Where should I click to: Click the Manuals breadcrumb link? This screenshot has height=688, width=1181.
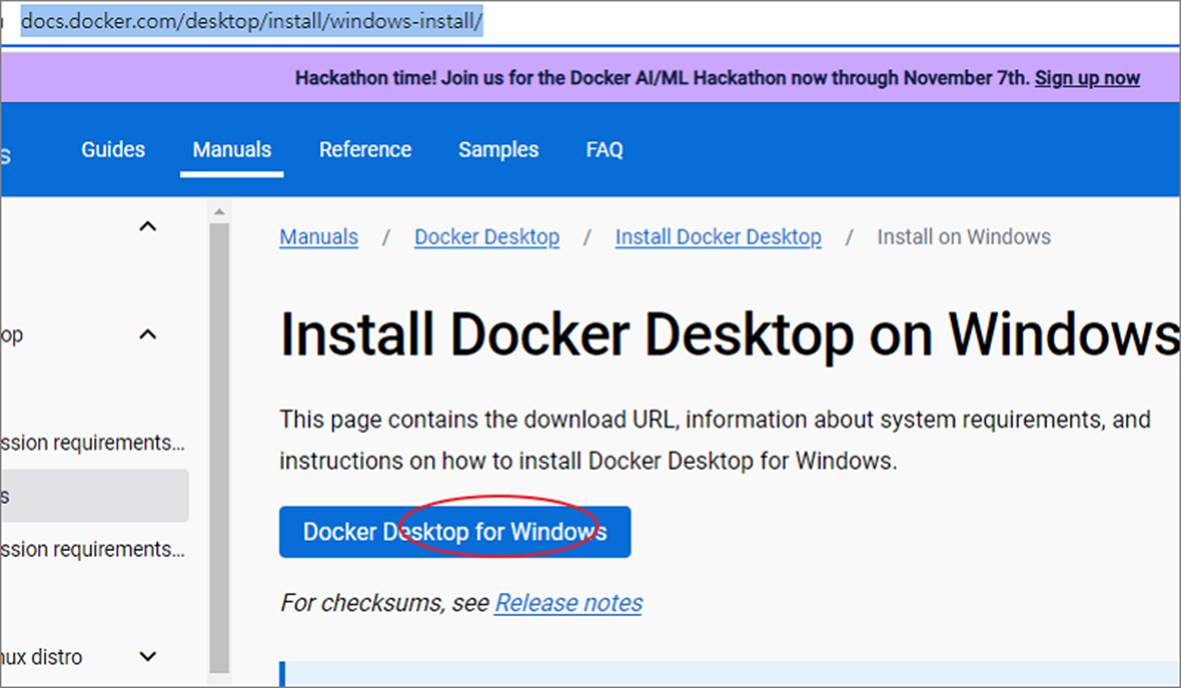click(x=319, y=237)
